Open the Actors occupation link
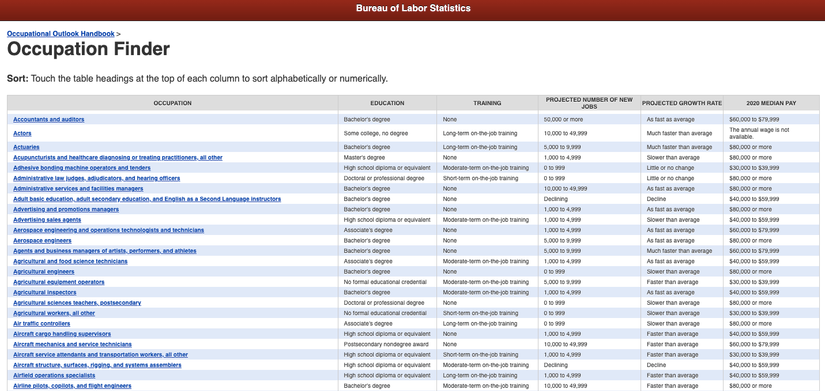The height and width of the screenshot is (391, 825). [x=22, y=134]
